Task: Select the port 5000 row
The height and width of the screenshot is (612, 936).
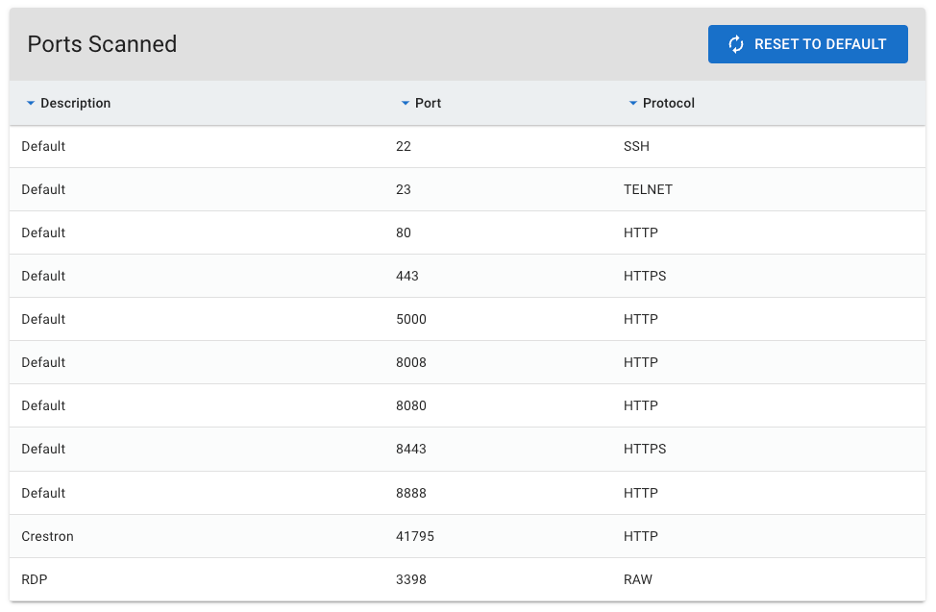Action: point(467,319)
